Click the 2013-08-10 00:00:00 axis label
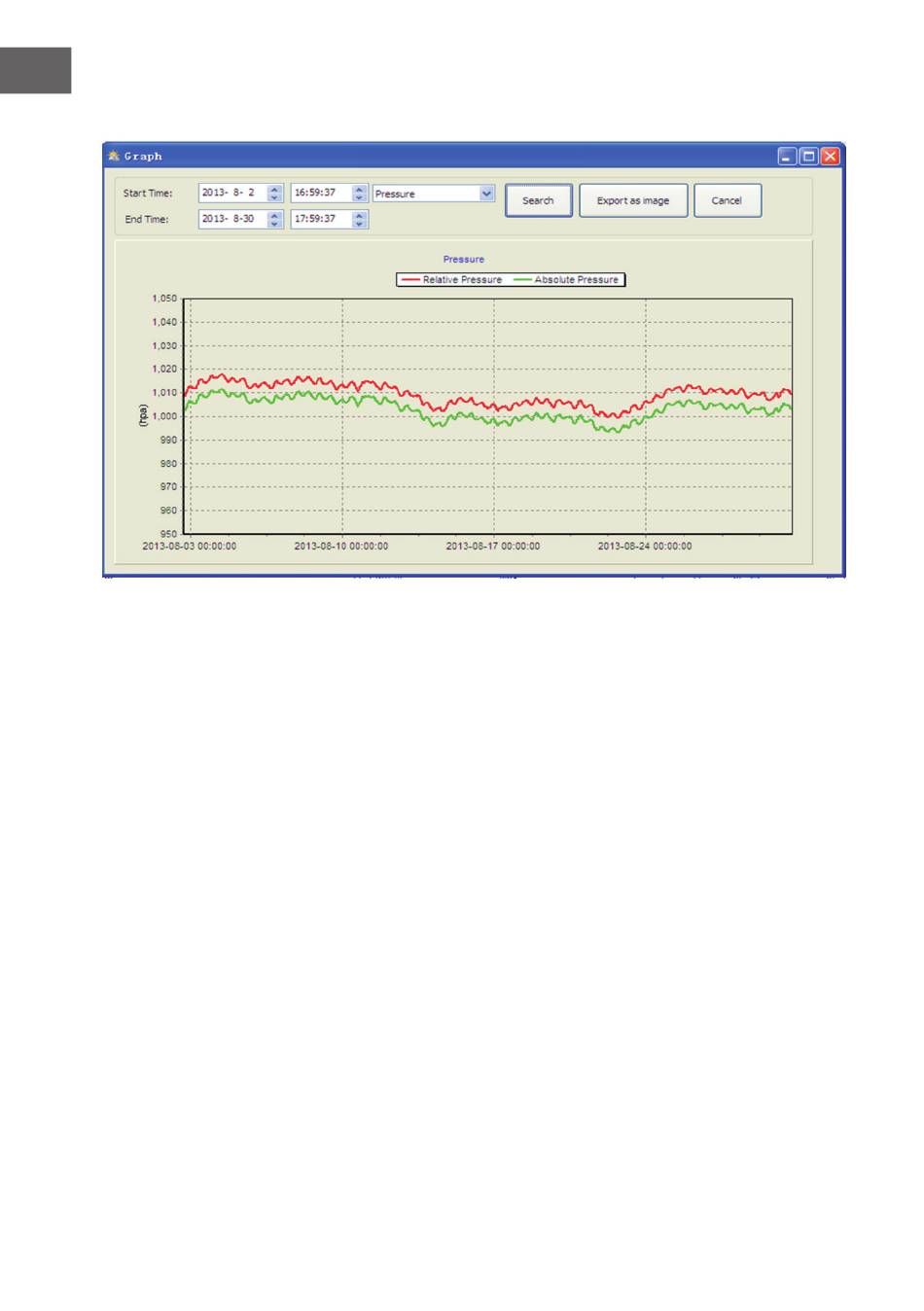The height and width of the screenshot is (1311, 924). click(341, 547)
